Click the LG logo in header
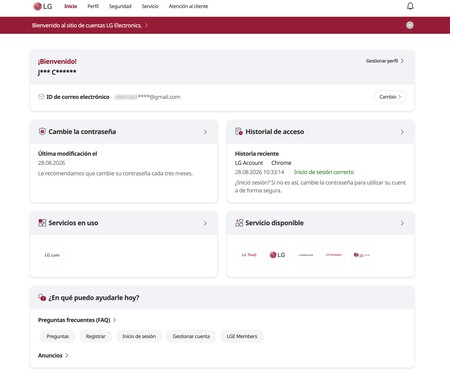Viewport: 450px width, 376px height. click(43, 6)
